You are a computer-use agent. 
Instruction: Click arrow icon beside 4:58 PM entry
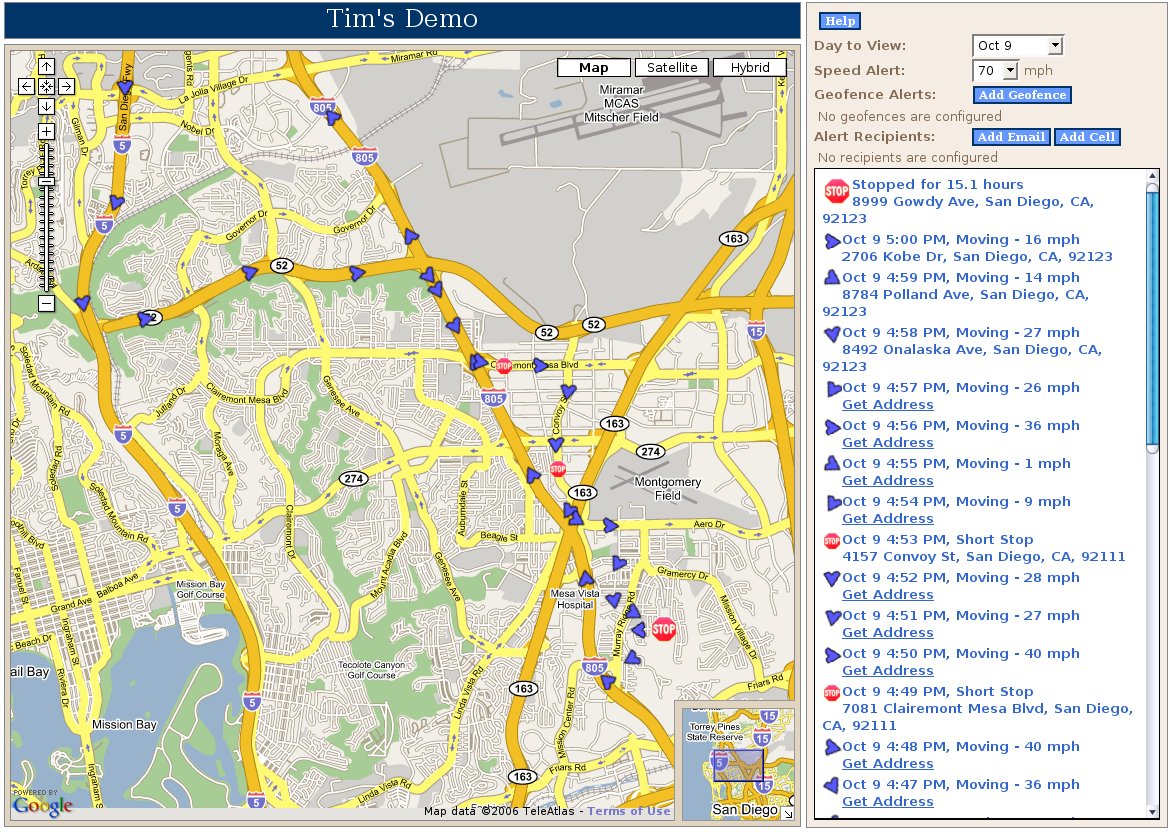[x=832, y=334]
